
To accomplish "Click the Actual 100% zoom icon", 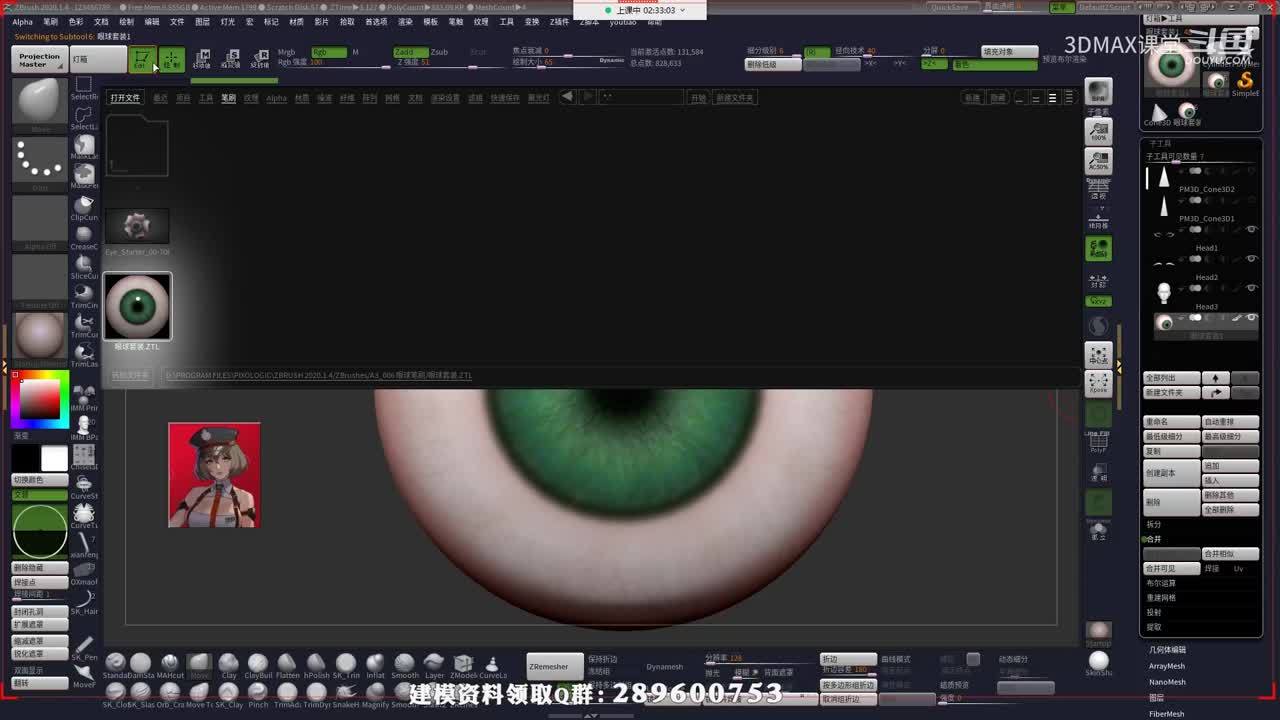I will coord(1098,131).
